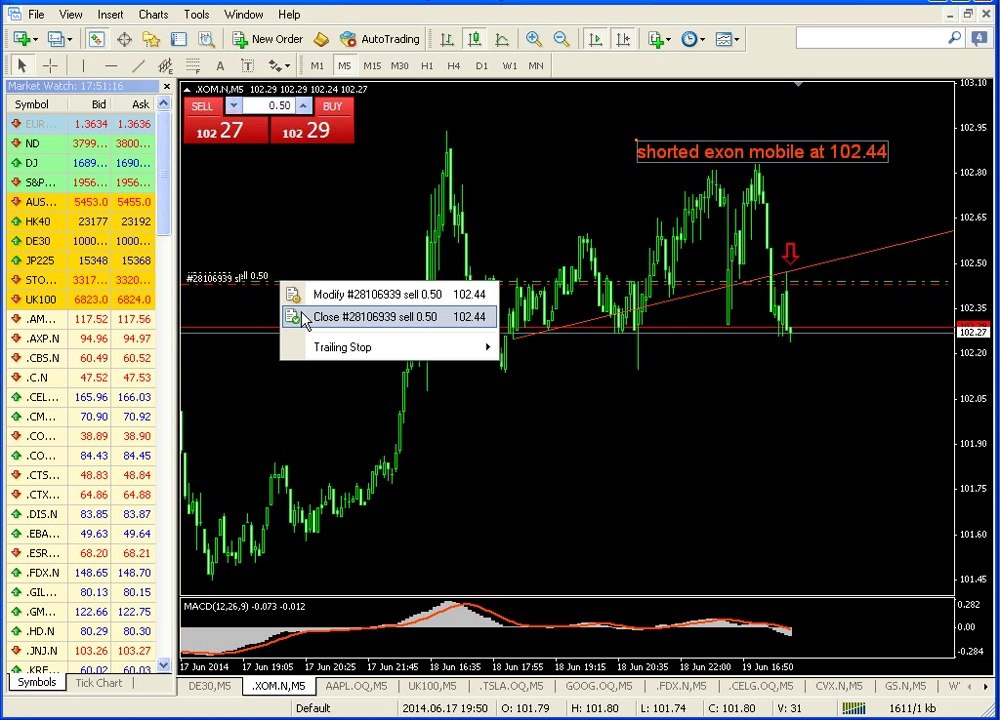1000x720 pixels.
Task: Select the text label tool
Action: point(247,66)
